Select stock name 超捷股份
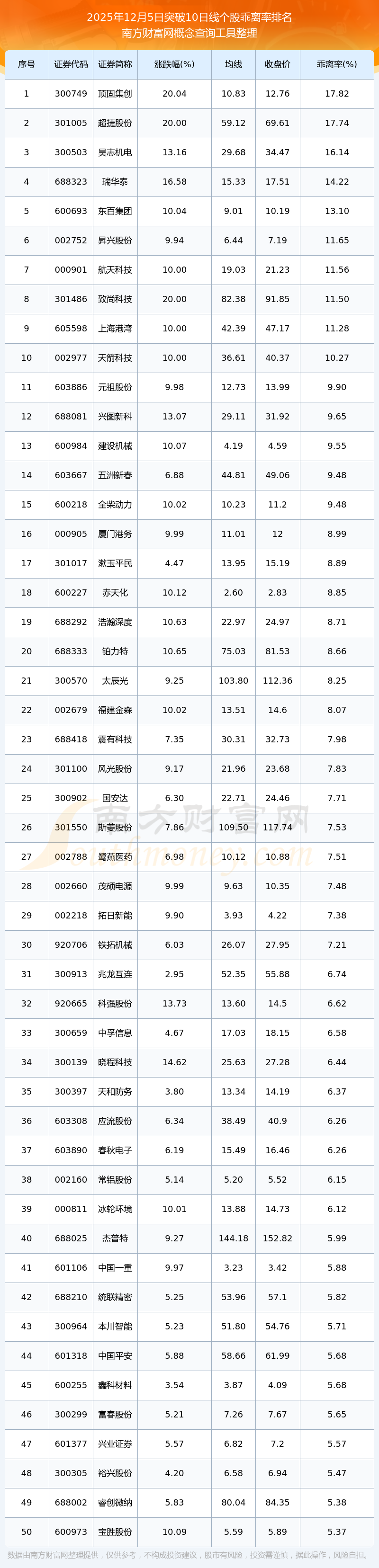379x1568 pixels. coord(115,123)
